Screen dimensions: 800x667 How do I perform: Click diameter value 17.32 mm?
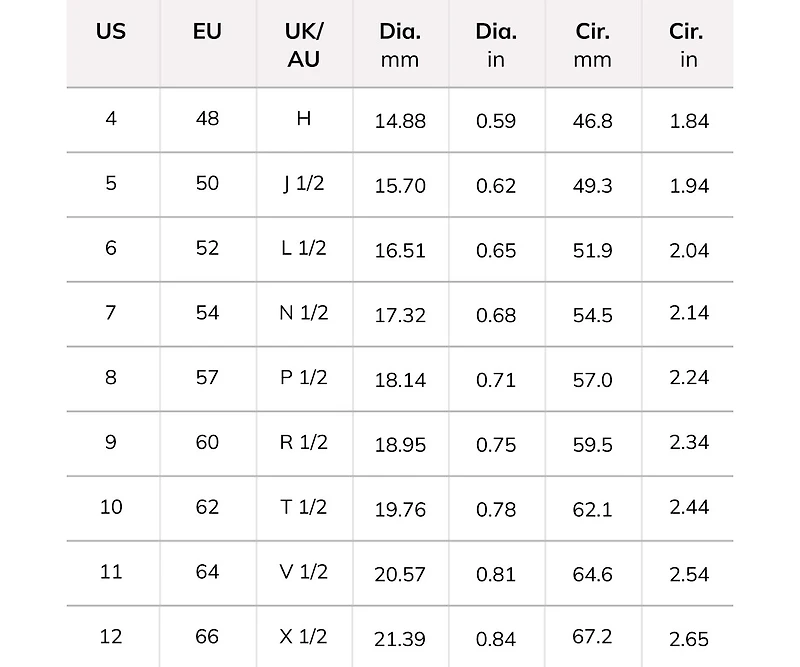[400, 315]
